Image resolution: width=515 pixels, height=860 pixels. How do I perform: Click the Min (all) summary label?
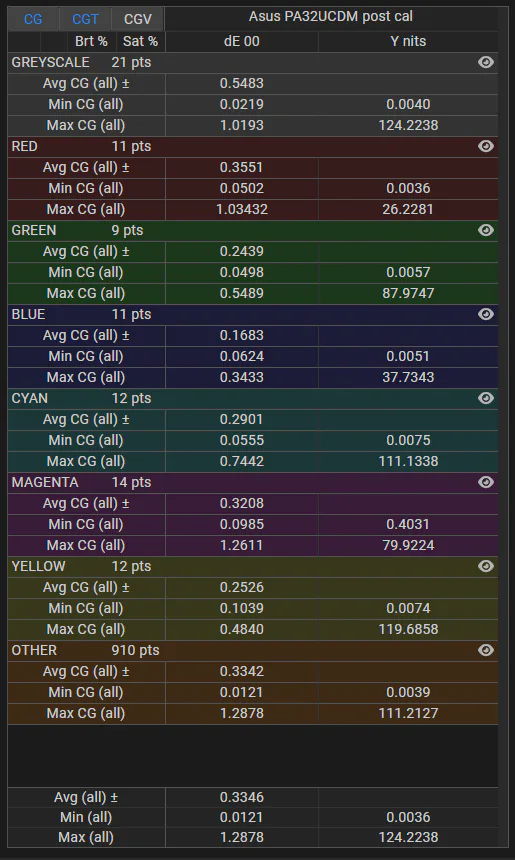tap(86, 817)
